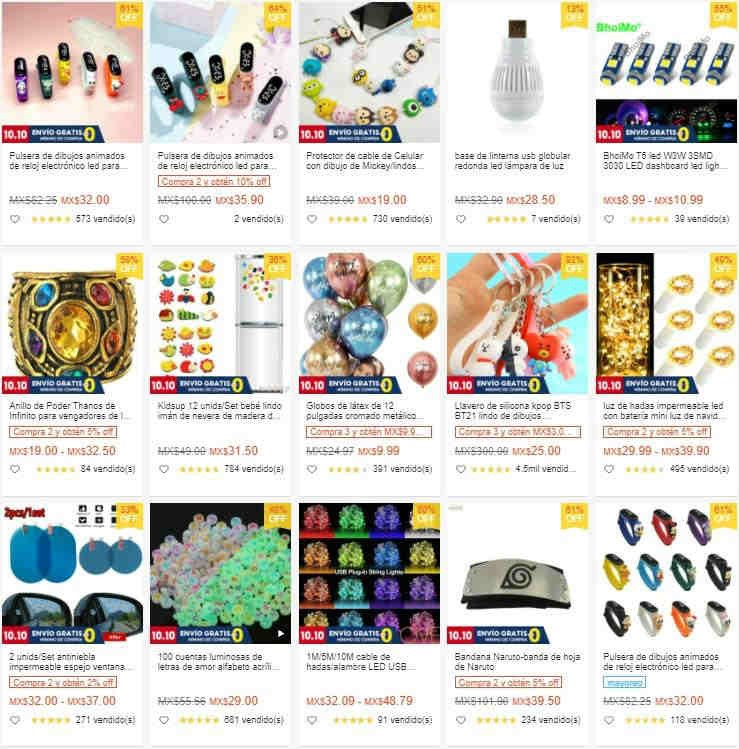
Task: Click Compra 2 y obtén 2% off tag
Action: (63, 683)
